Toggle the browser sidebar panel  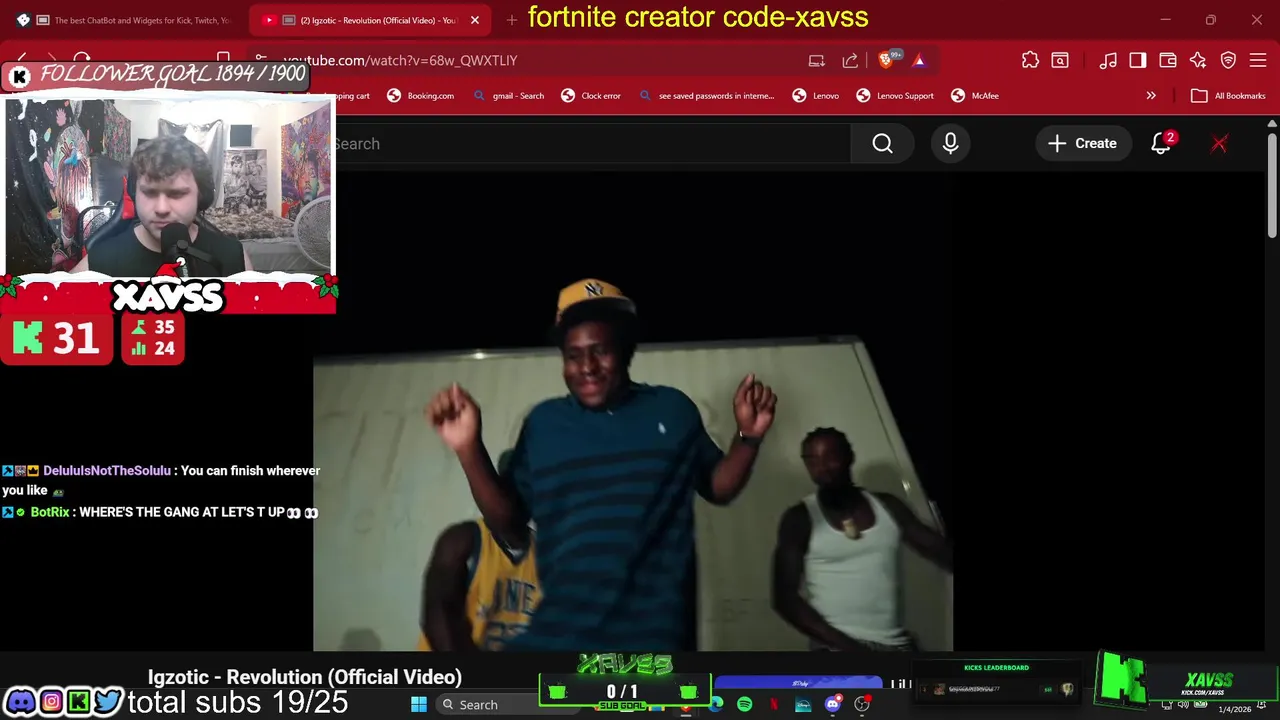(x=1138, y=61)
